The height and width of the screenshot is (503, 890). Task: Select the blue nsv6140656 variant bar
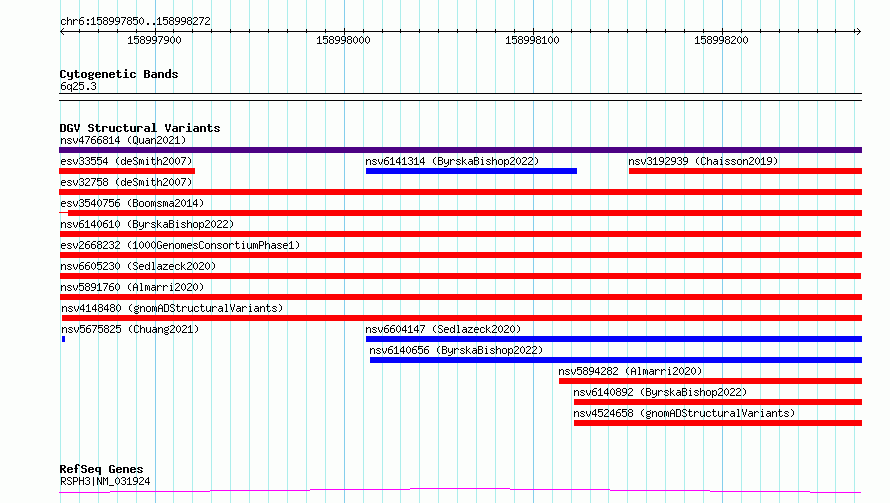point(616,360)
